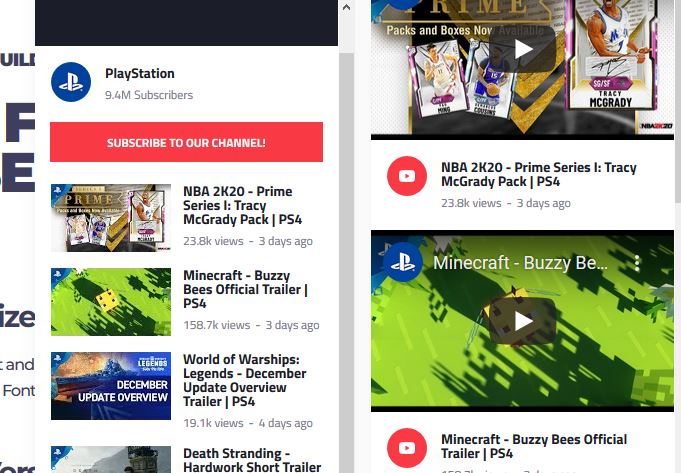
Task: Click YouTube icon beside NBA 2K20 card title
Action: pyautogui.click(x=407, y=176)
